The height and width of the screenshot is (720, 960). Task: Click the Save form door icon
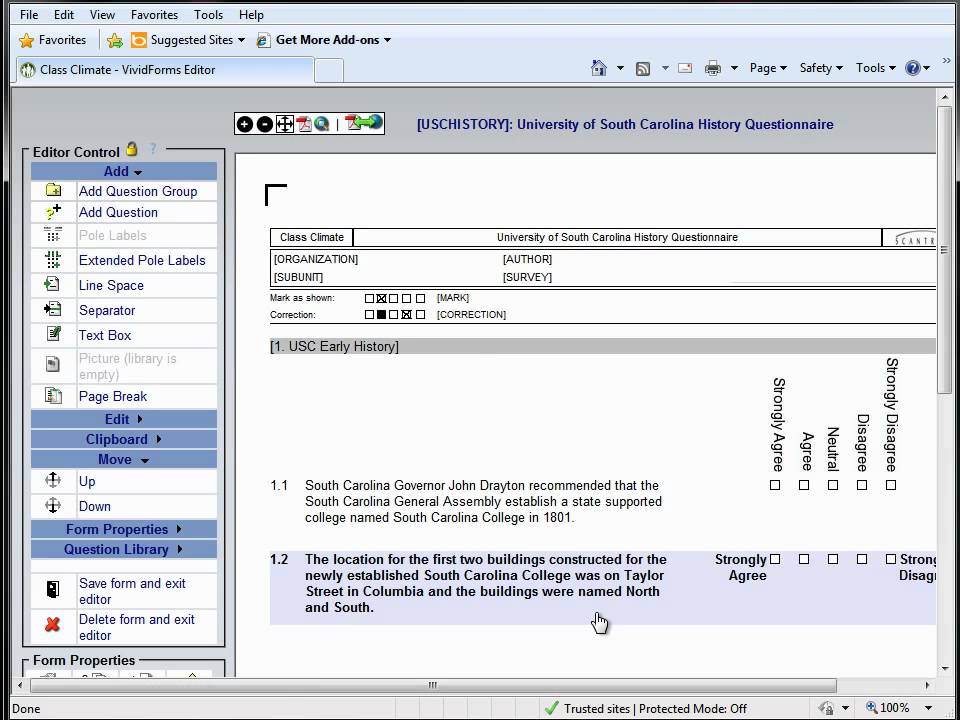click(x=53, y=590)
